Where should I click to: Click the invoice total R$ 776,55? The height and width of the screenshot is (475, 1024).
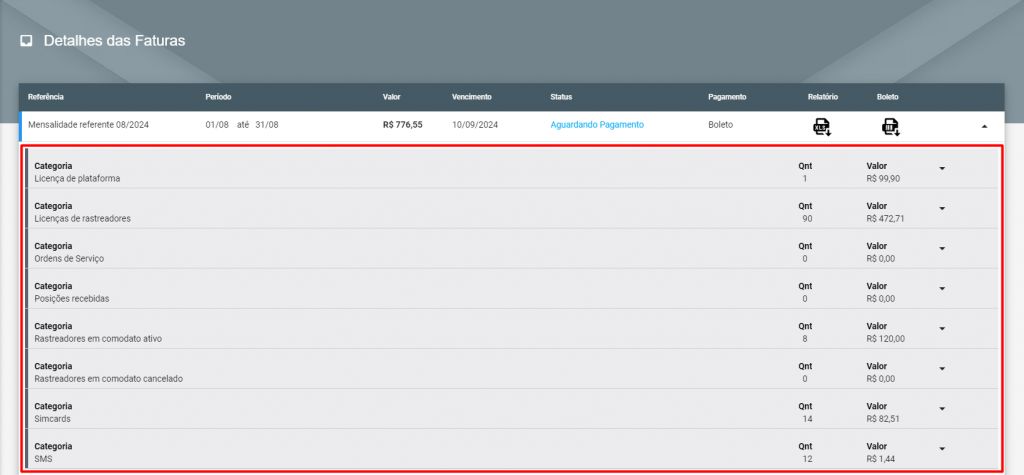coord(402,124)
